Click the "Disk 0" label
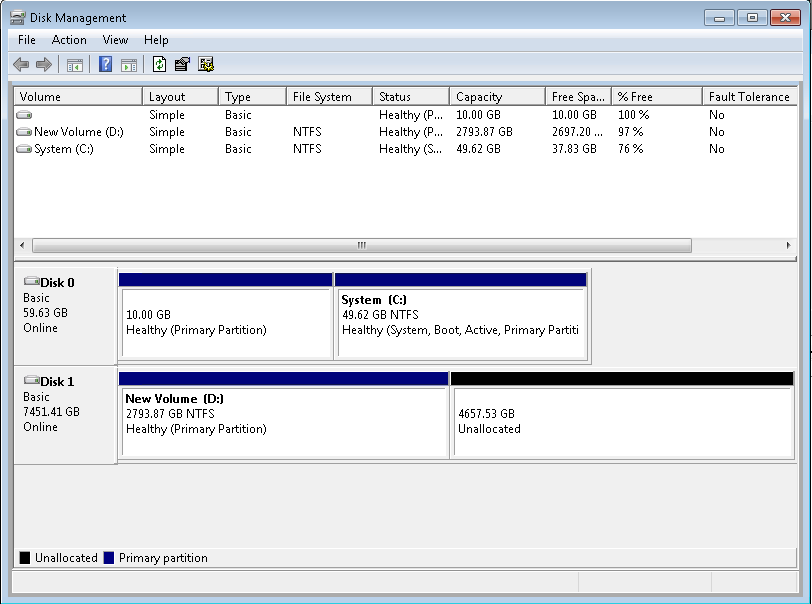812x604 pixels. tap(57, 283)
